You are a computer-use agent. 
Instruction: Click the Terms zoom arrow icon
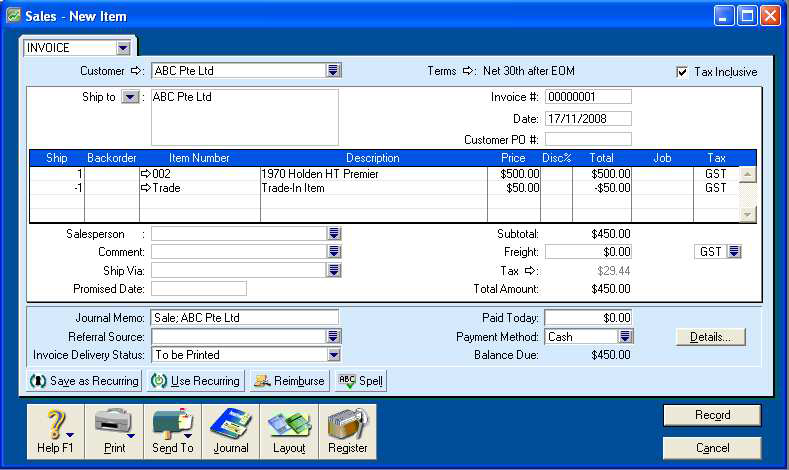[468, 71]
